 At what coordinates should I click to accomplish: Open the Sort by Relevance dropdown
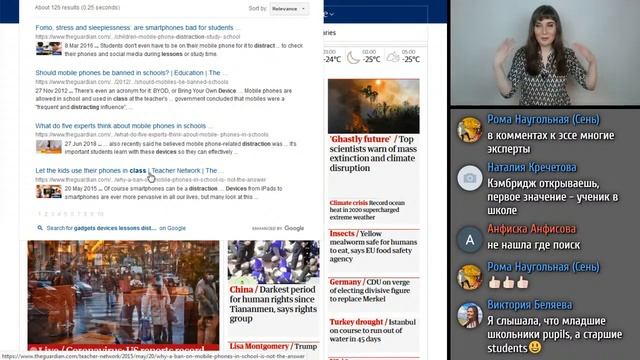pos(289,9)
